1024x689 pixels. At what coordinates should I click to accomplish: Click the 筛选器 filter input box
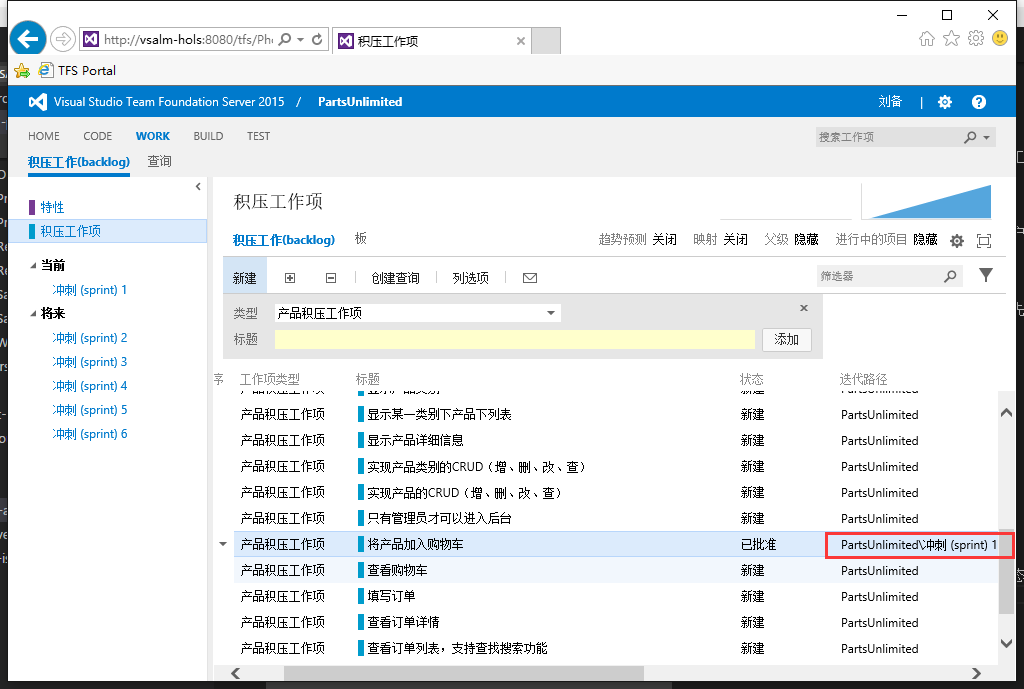tap(878, 276)
